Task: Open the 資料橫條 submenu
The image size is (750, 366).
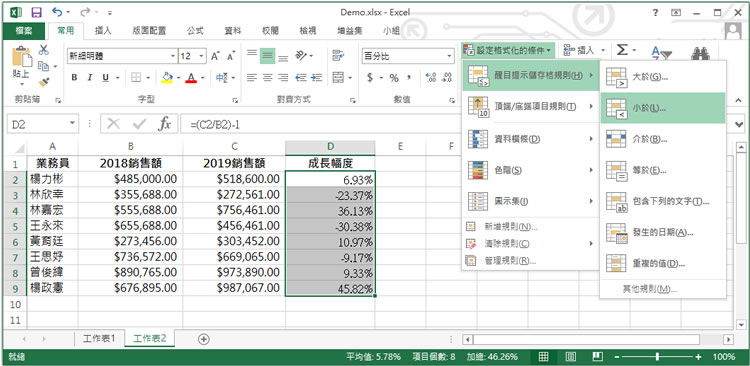Action: pyautogui.click(x=531, y=139)
